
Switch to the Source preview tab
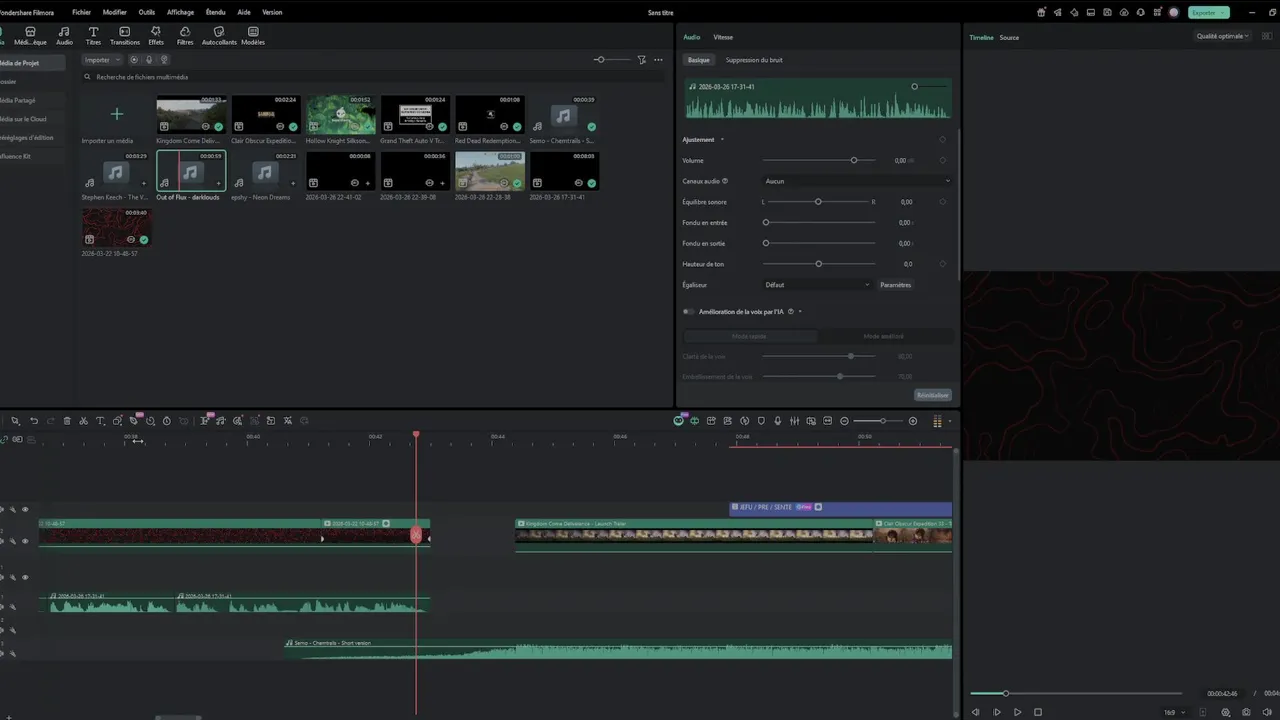point(1009,37)
